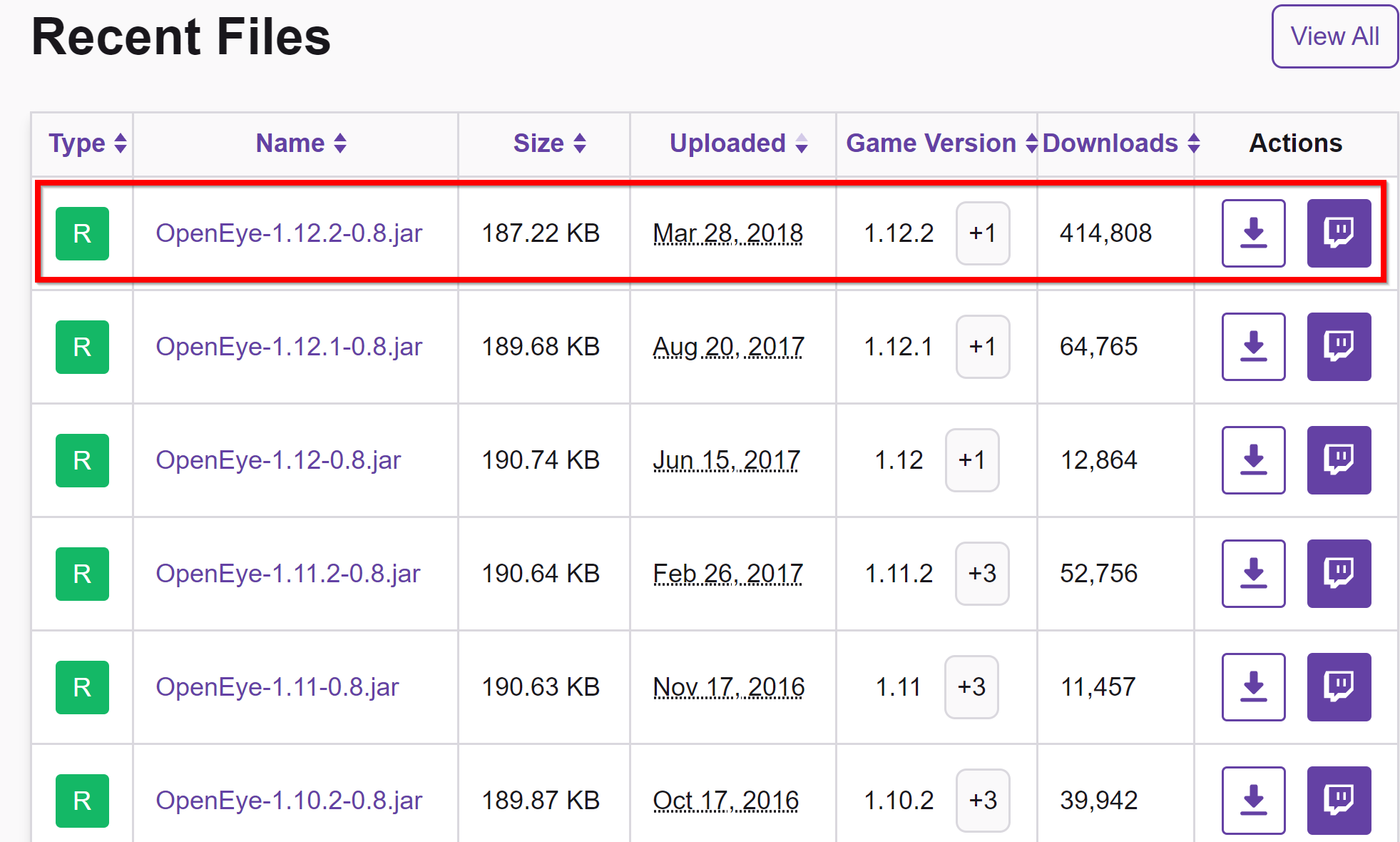This screenshot has width=1400, height=842.
Task: Click the release R badge for OpenEye-1.12.2-0.8.jar
Action: tap(82, 233)
